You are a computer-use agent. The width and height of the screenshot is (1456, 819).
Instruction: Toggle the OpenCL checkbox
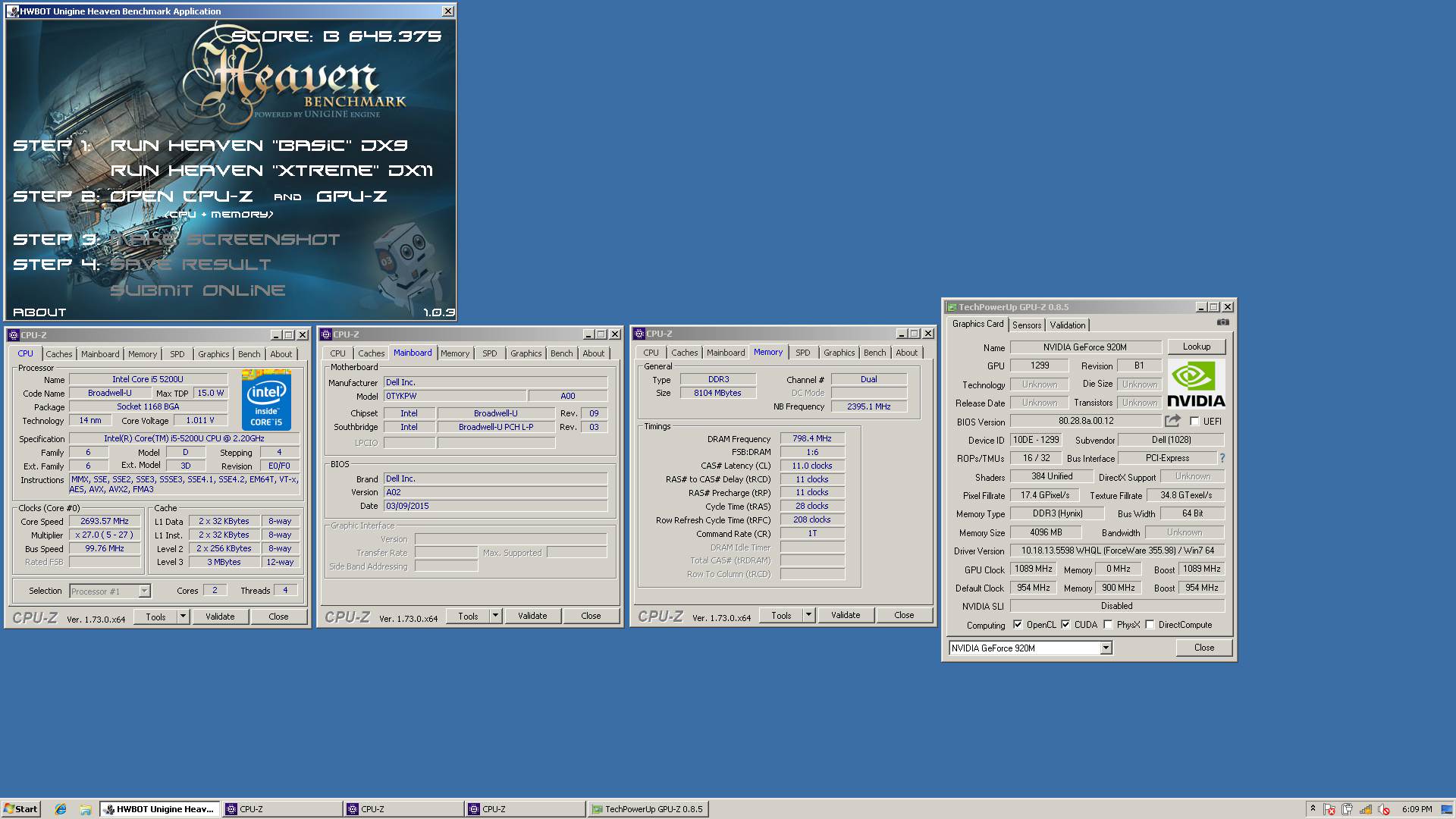click(1018, 625)
